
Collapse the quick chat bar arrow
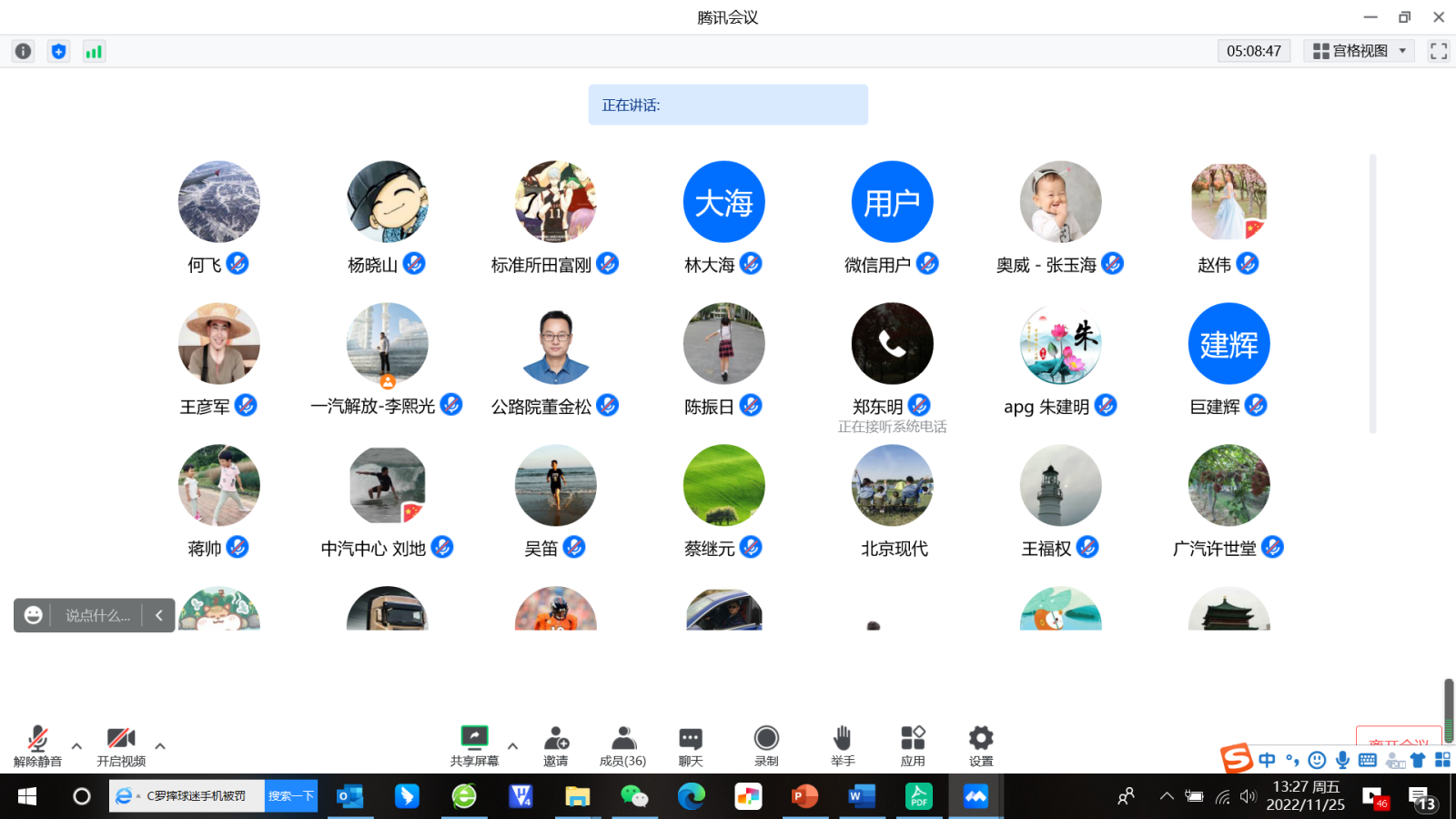pos(159,616)
